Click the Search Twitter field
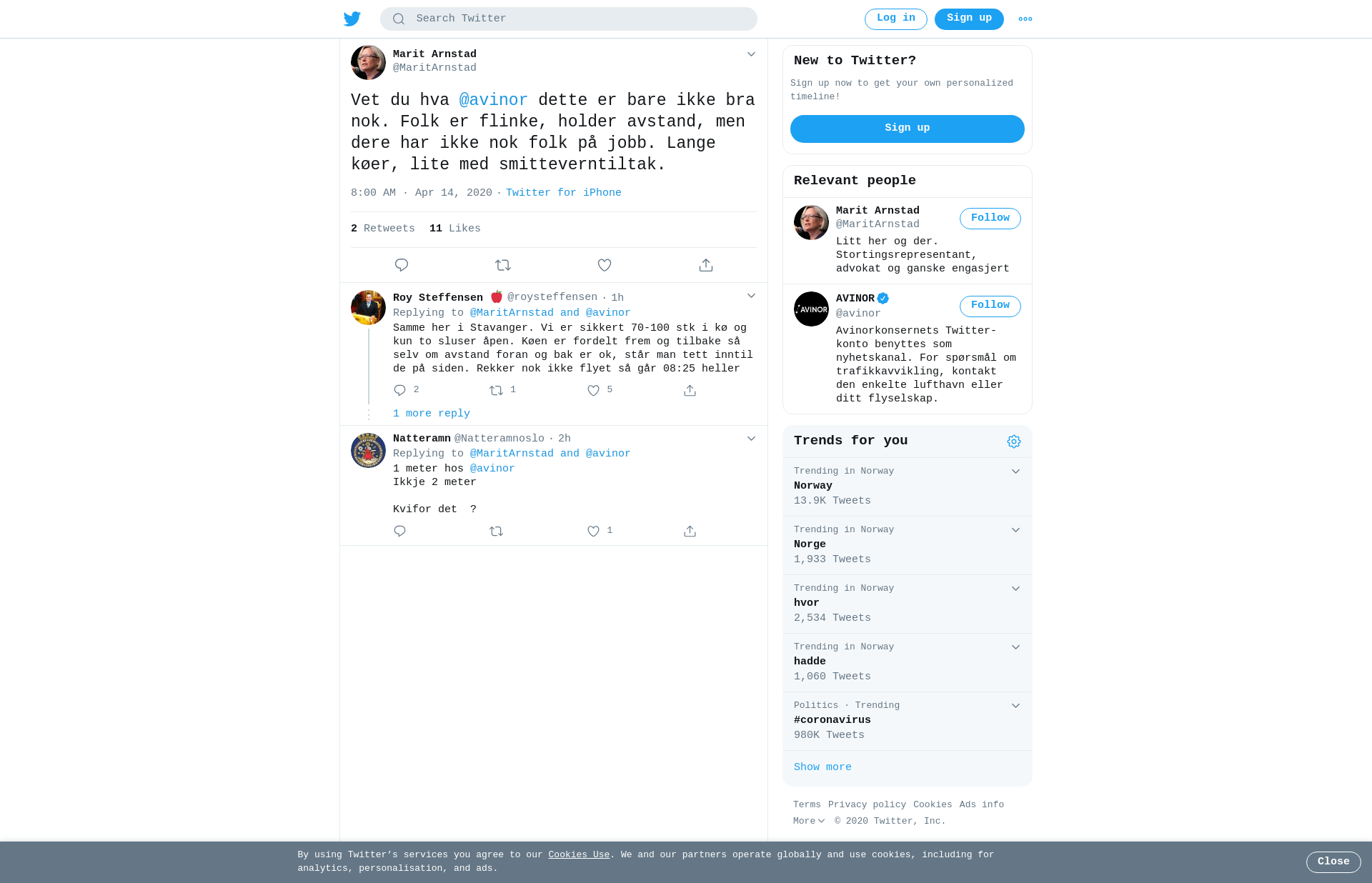Viewport: 1372px width, 883px height. pyautogui.click(x=569, y=19)
